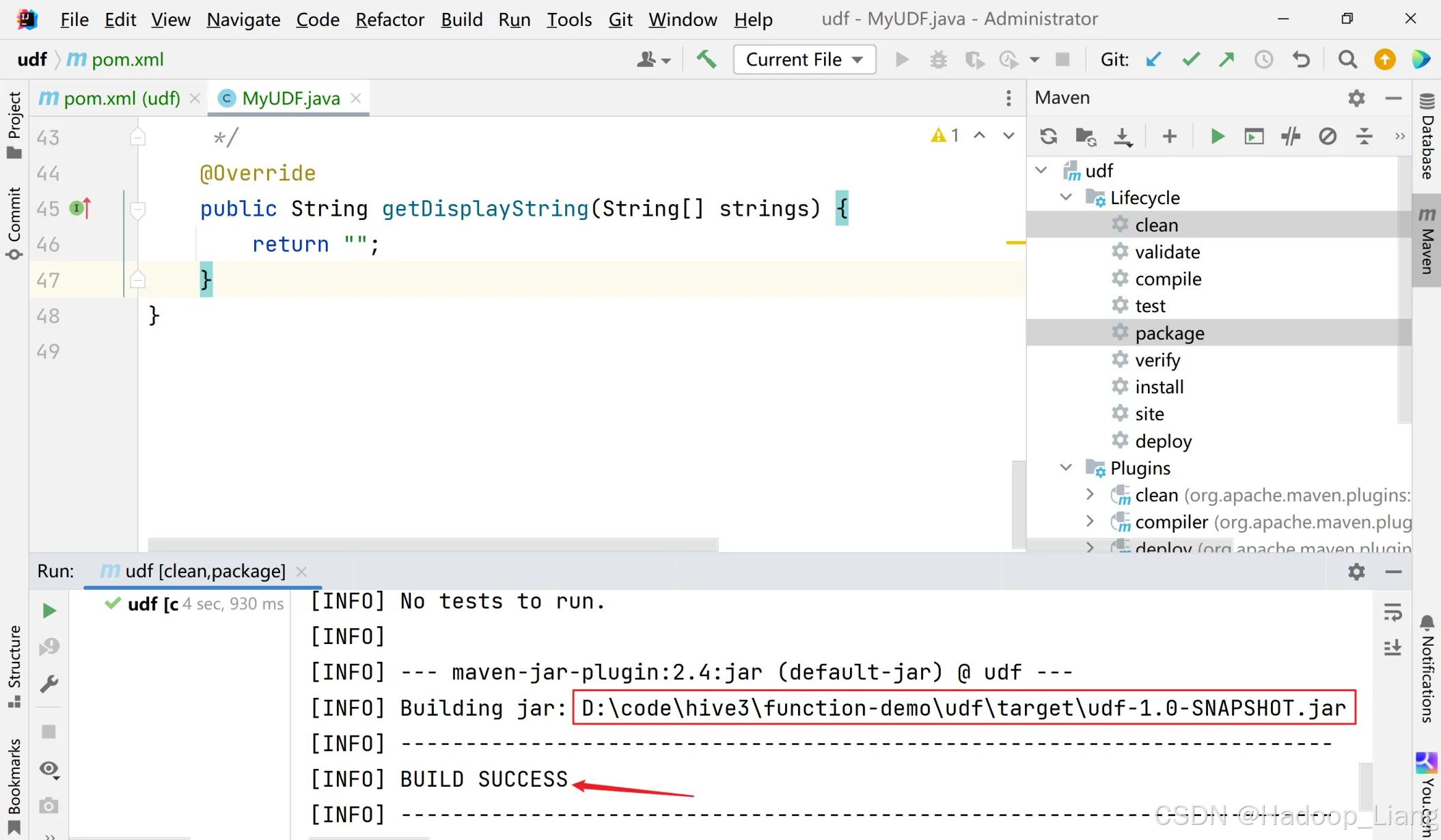The height and width of the screenshot is (840, 1441).
Task: Click the Search Everywhere magnifier icon
Action: (x=1347, y=59)
